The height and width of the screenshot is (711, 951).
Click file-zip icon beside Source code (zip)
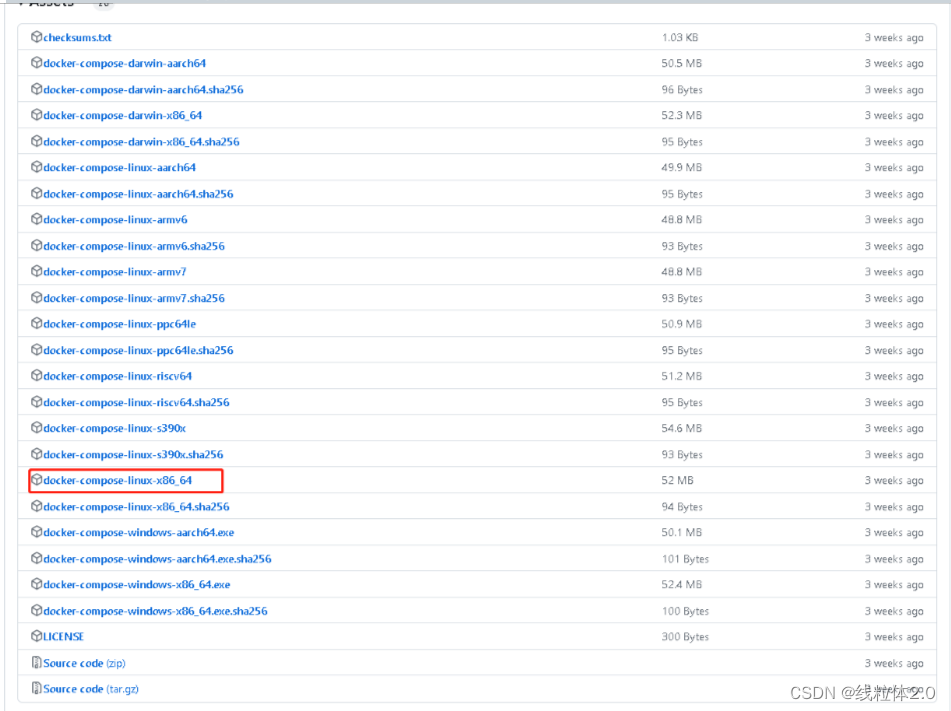[36, 663]
